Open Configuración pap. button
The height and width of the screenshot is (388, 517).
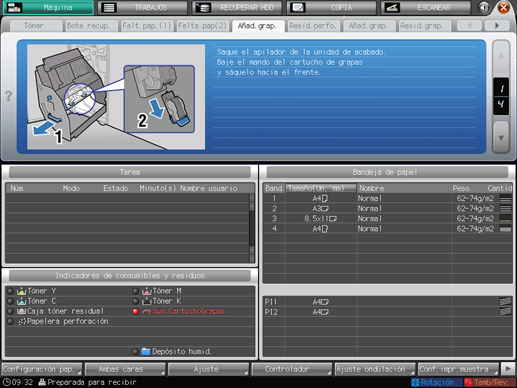click(x=42, y=369)
